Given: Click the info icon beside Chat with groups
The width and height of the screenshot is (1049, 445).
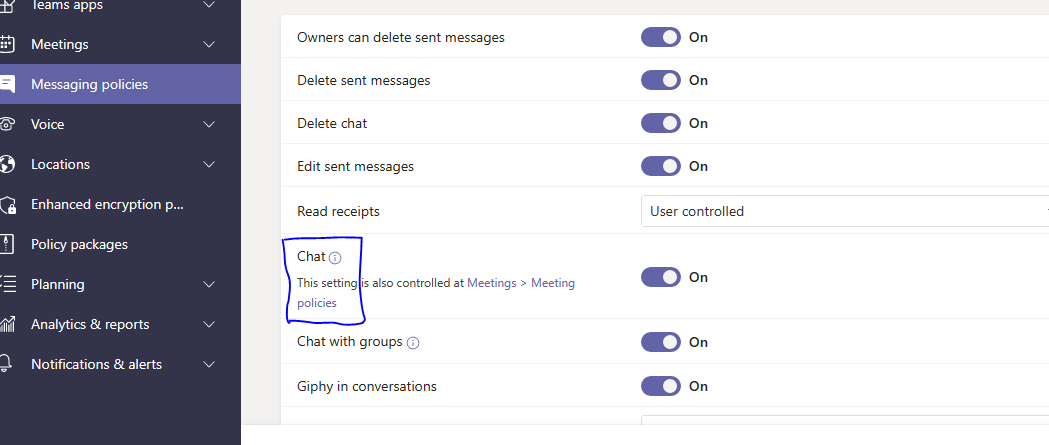Looking at the screenshot, I should point(413,343).
